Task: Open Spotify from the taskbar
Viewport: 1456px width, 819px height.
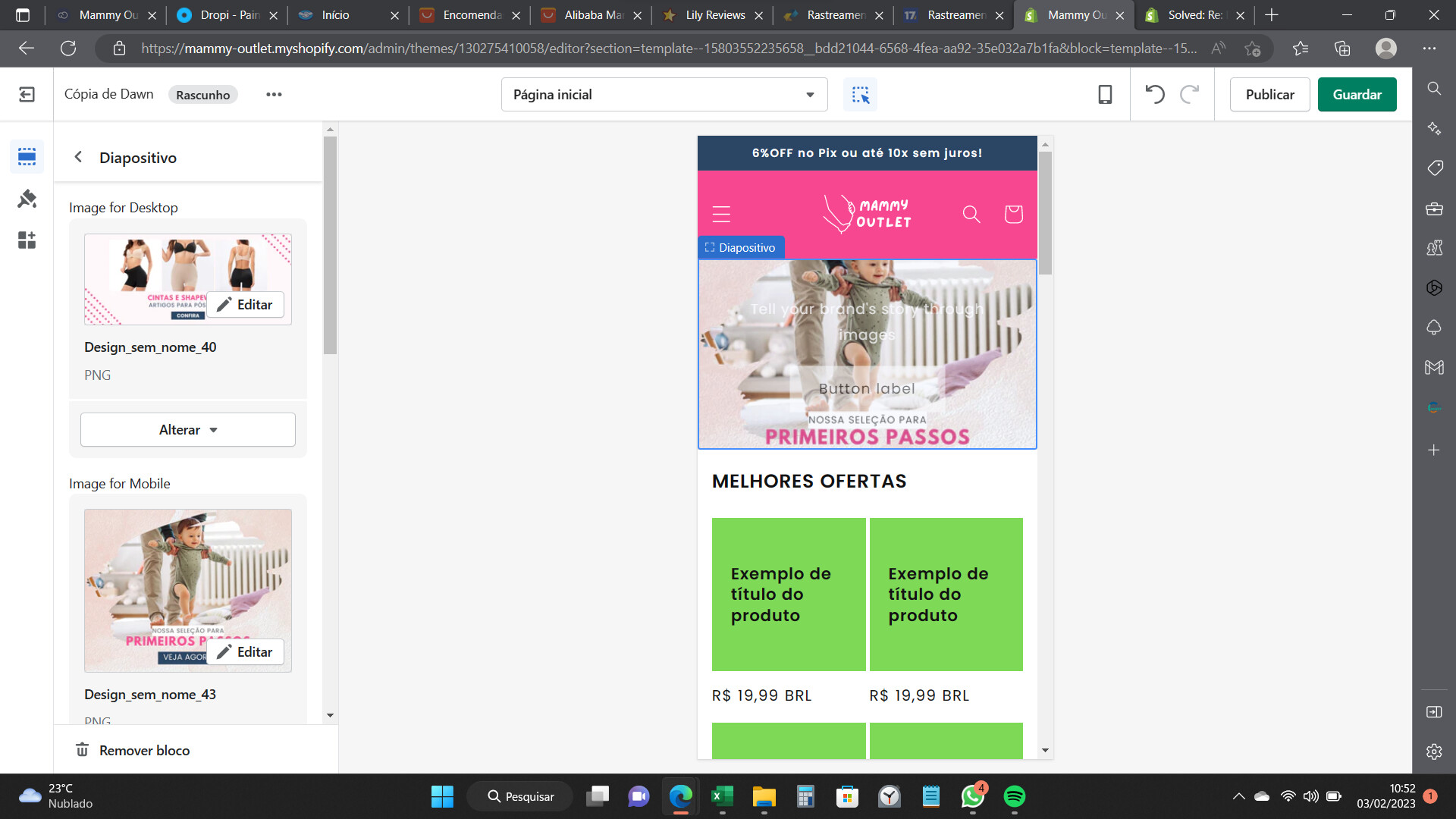Action: pos(1014,796)
